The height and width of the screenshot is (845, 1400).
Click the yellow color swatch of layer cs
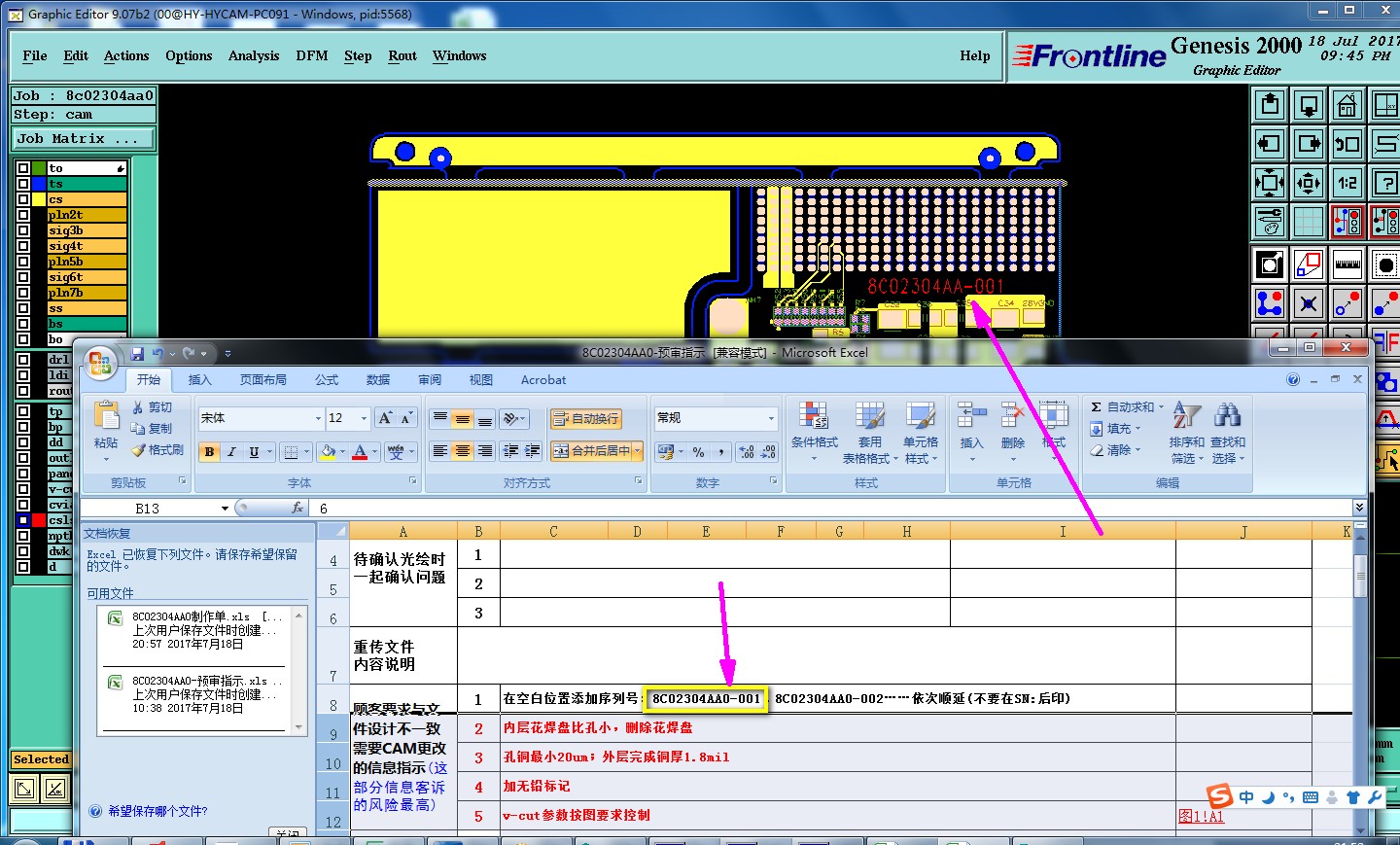point(40,199)
